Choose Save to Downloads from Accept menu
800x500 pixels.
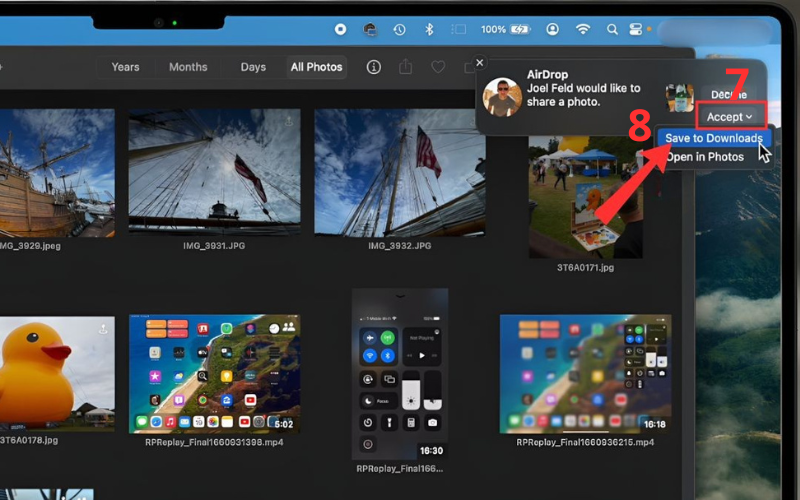coord(714,138)
